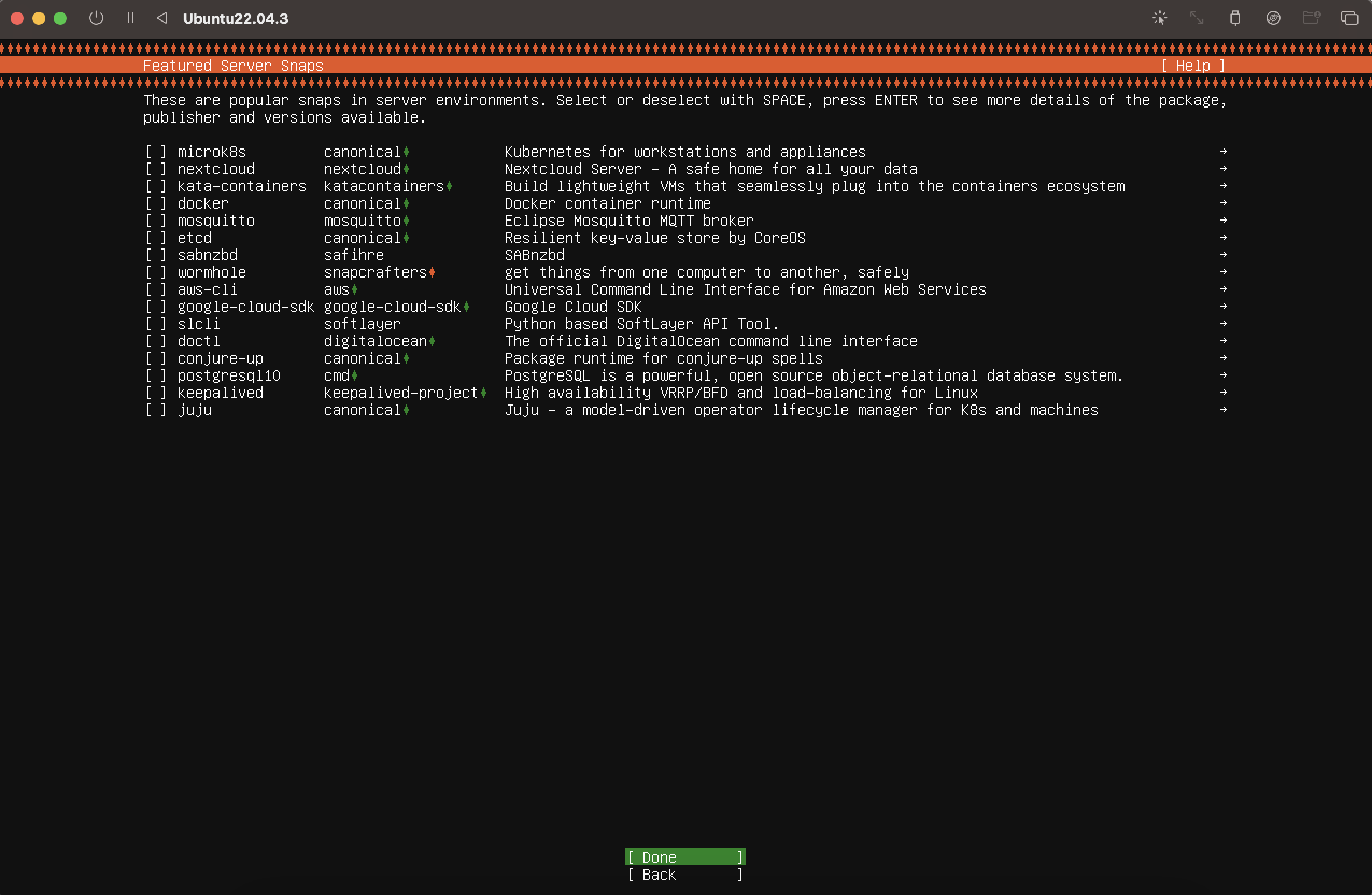
Task: Click the capture mouse input icon
Action: click(1159, 18)
